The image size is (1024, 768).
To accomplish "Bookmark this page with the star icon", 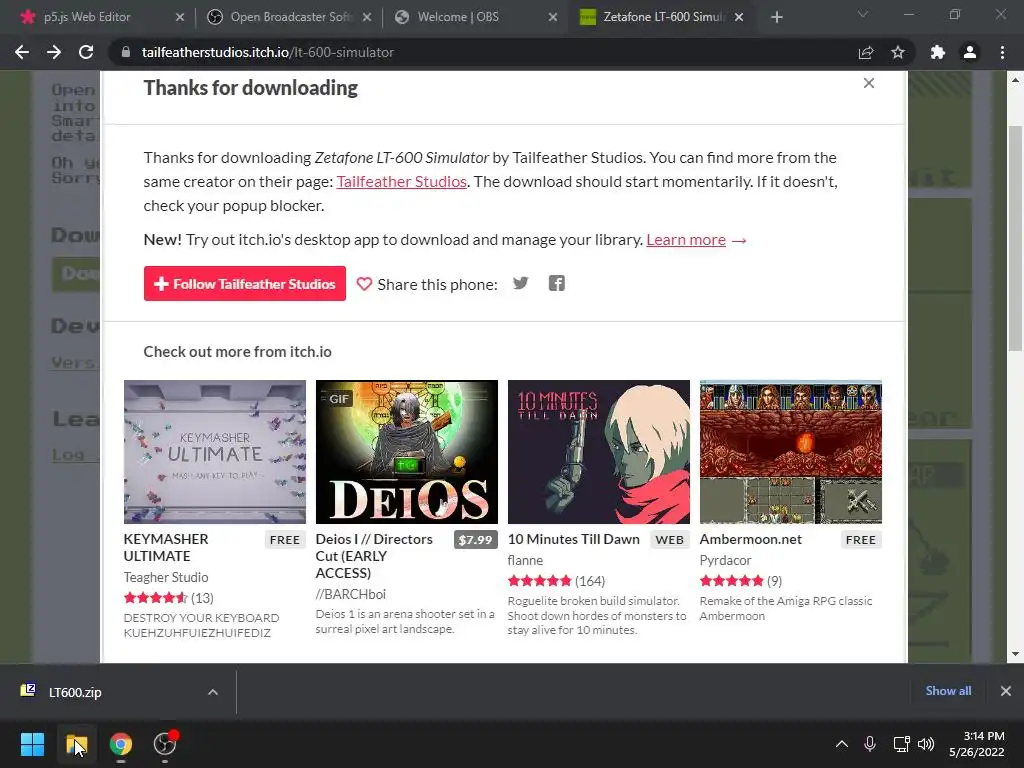I will 898,52.
